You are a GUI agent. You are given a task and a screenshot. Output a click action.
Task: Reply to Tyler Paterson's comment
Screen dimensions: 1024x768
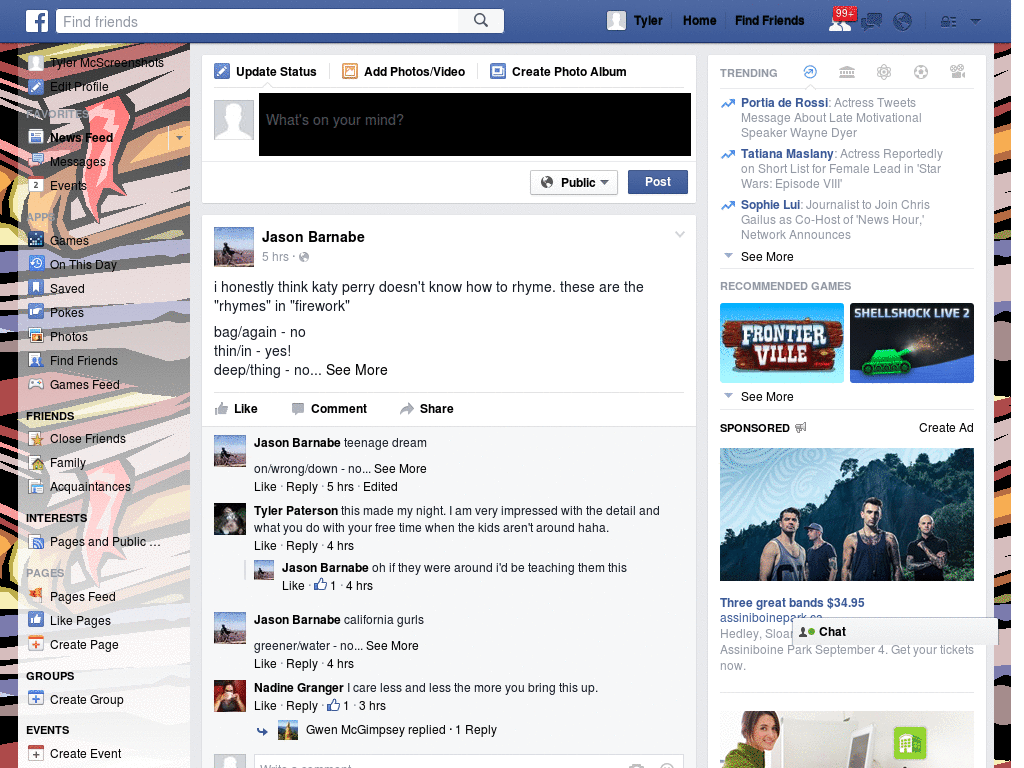[x=302, y=546]
